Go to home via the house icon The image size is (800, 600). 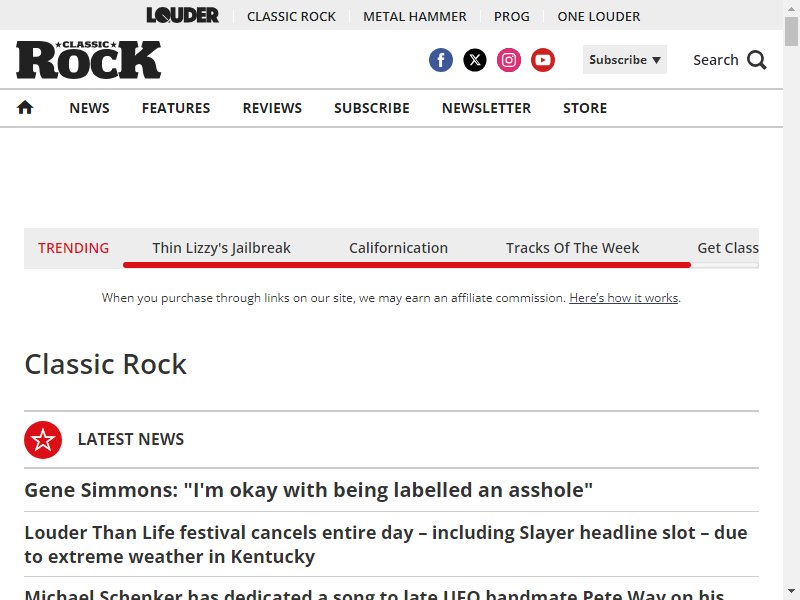(x=25, y=108)
